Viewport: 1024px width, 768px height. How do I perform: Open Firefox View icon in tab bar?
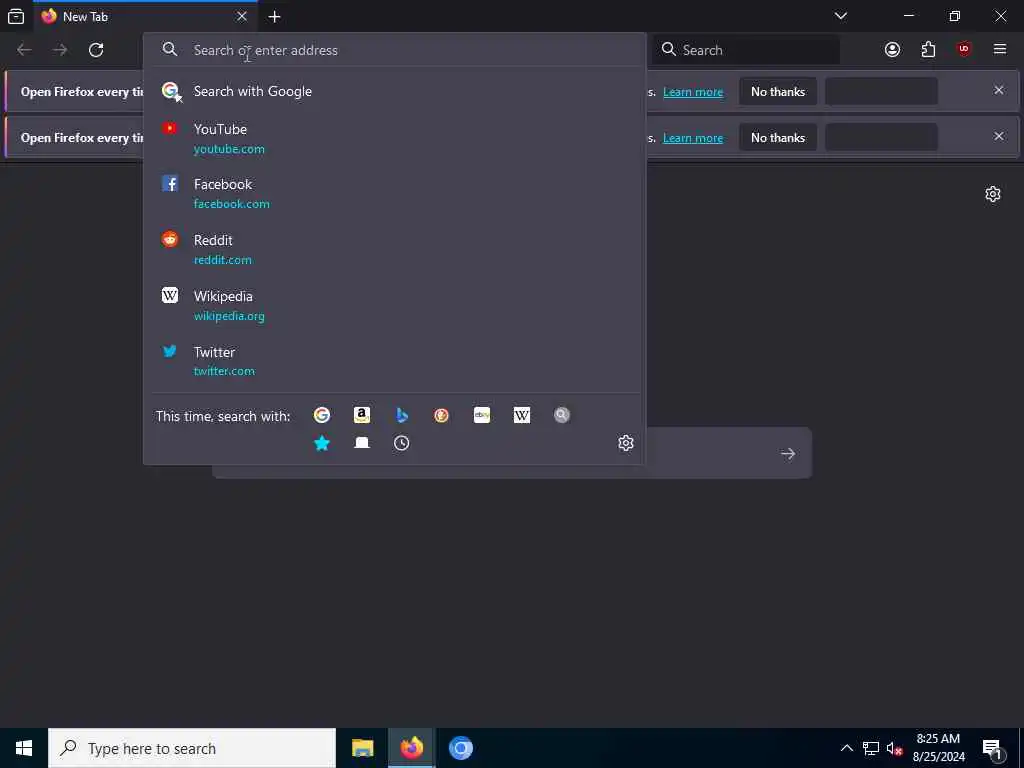point(16,16)
